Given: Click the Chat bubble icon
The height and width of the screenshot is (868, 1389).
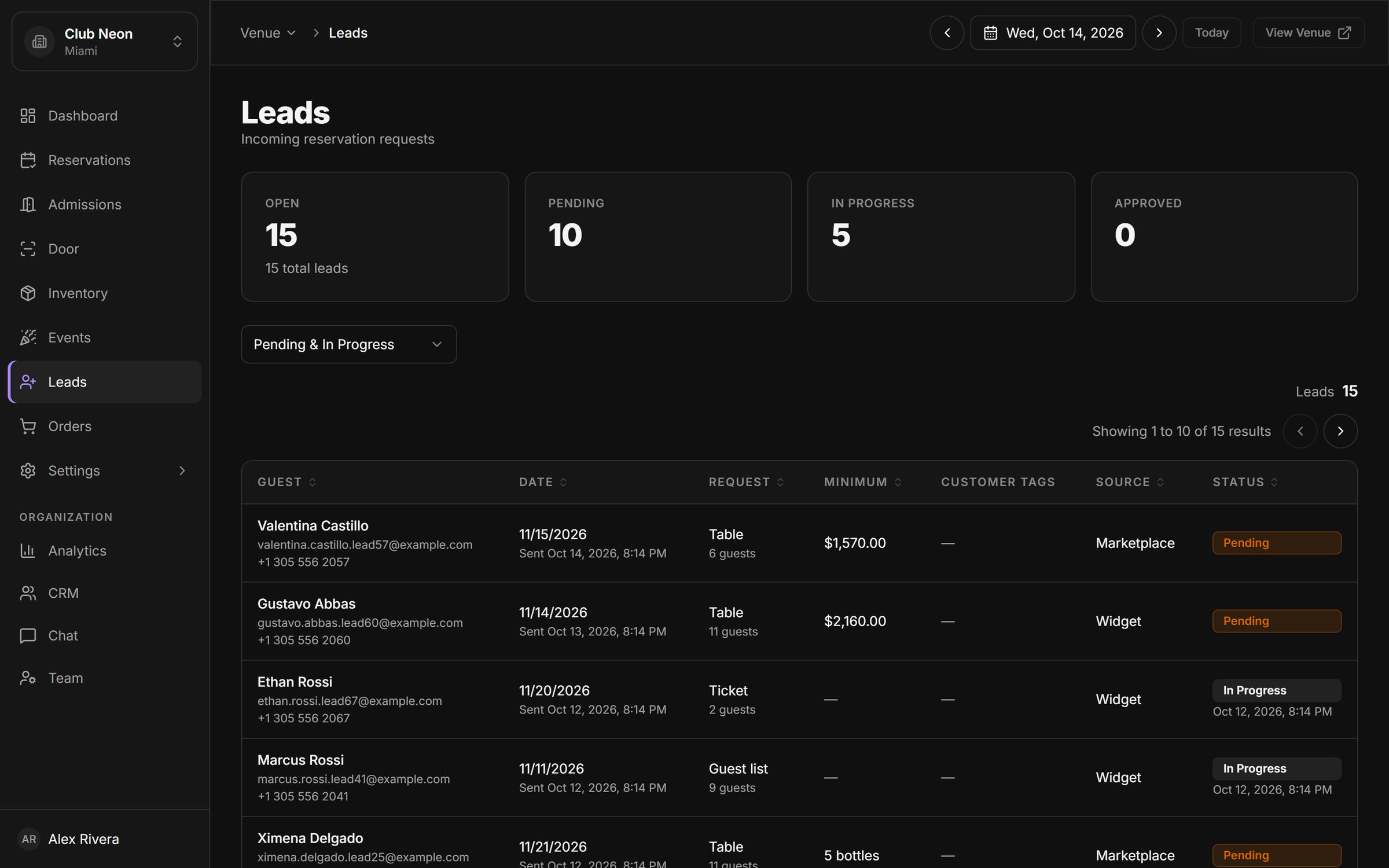Looking at the screenshot, I should [x=28, y=635].
